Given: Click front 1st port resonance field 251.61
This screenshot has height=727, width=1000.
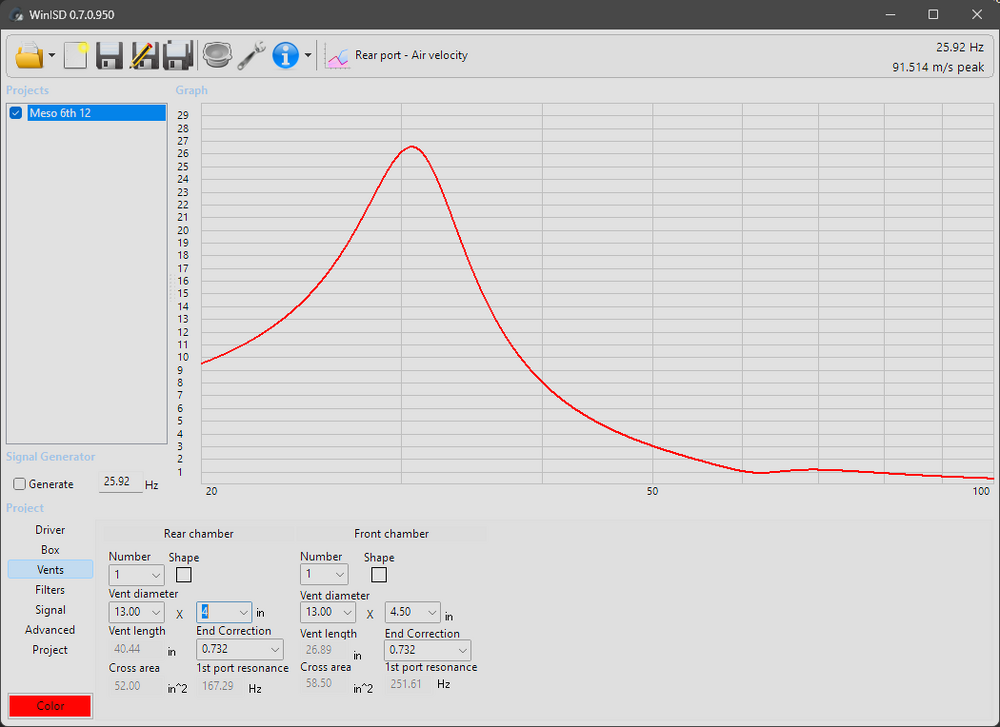Looking at the screenshot, I should pyautogui.click(x=409, y=684).
